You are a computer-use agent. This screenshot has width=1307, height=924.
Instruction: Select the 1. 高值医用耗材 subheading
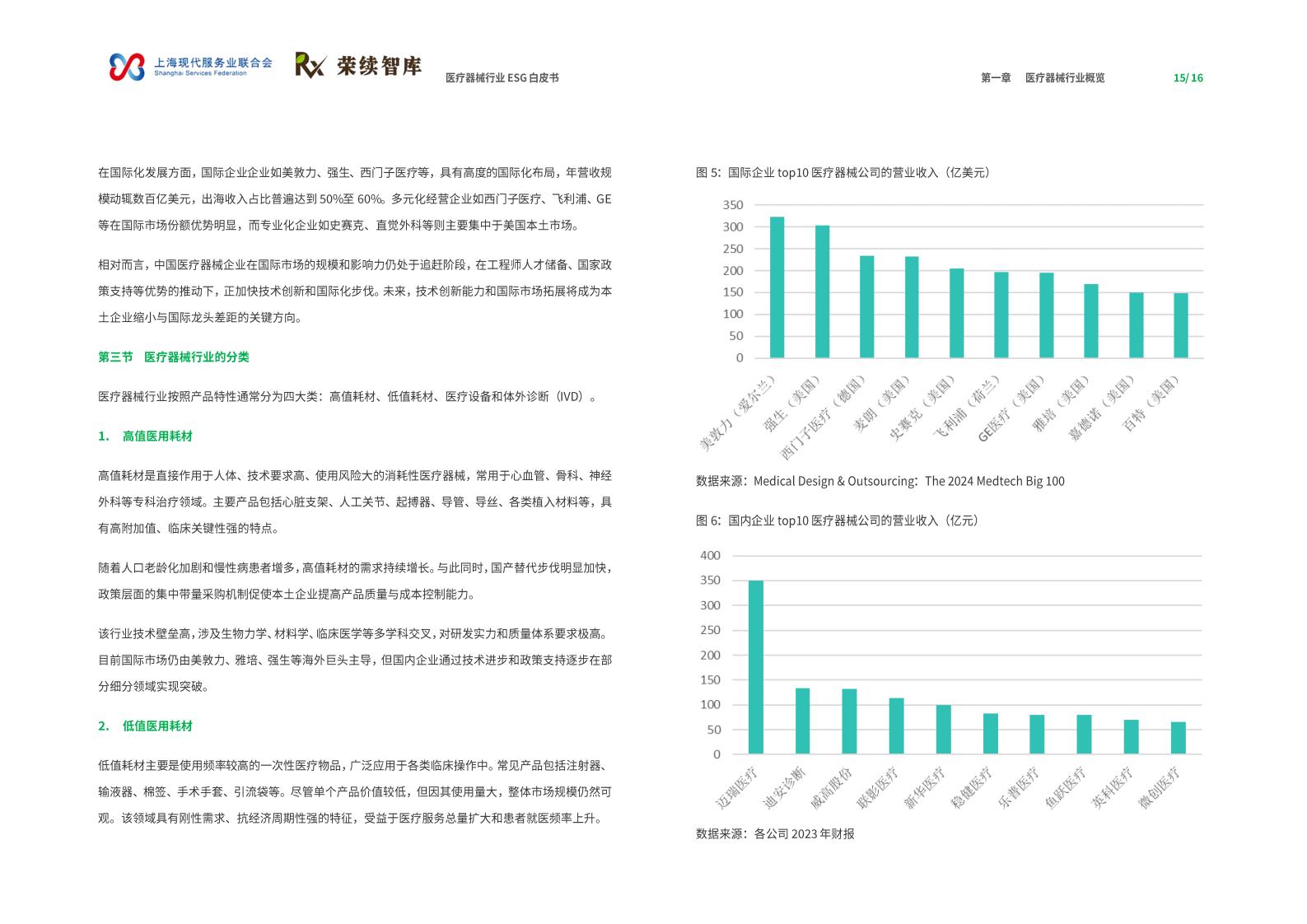pyautogui.click(x=146, y=436)
